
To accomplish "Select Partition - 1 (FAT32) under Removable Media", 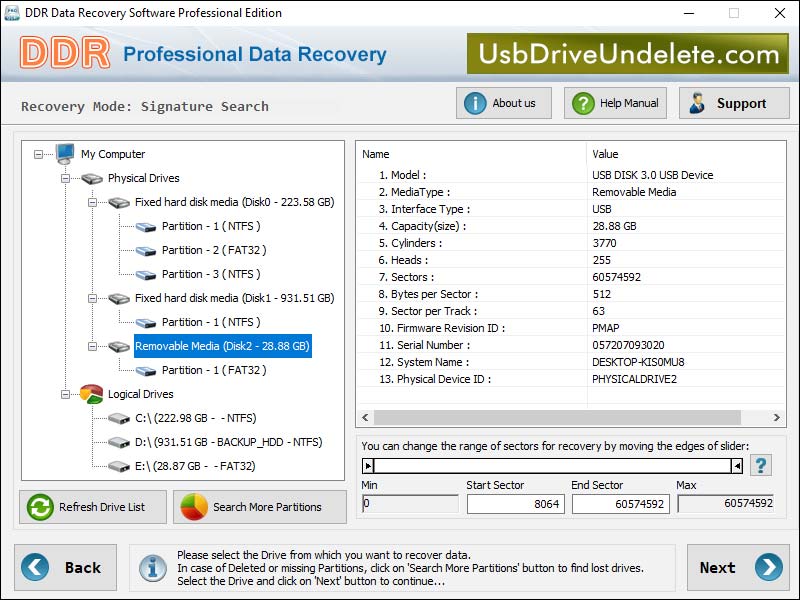I will point(214,370).
